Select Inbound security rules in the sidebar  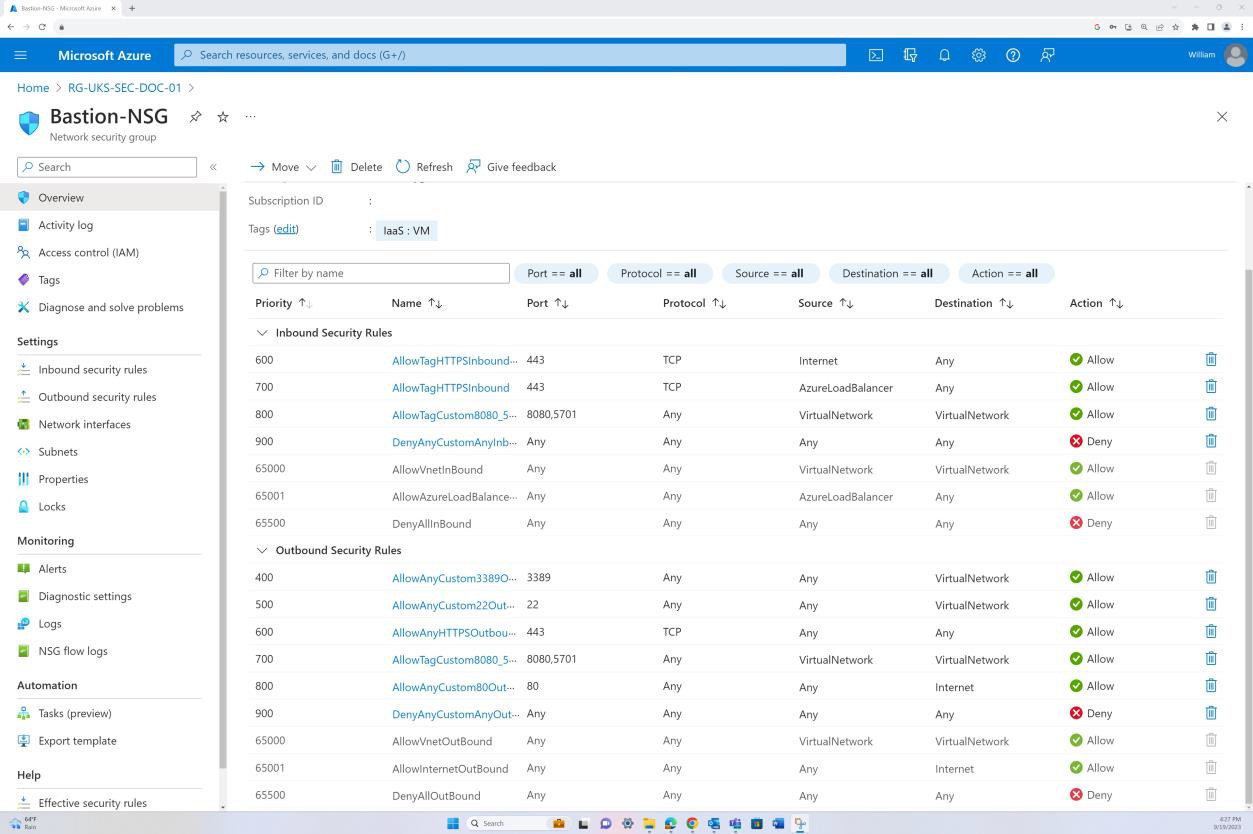pos(93,369)
